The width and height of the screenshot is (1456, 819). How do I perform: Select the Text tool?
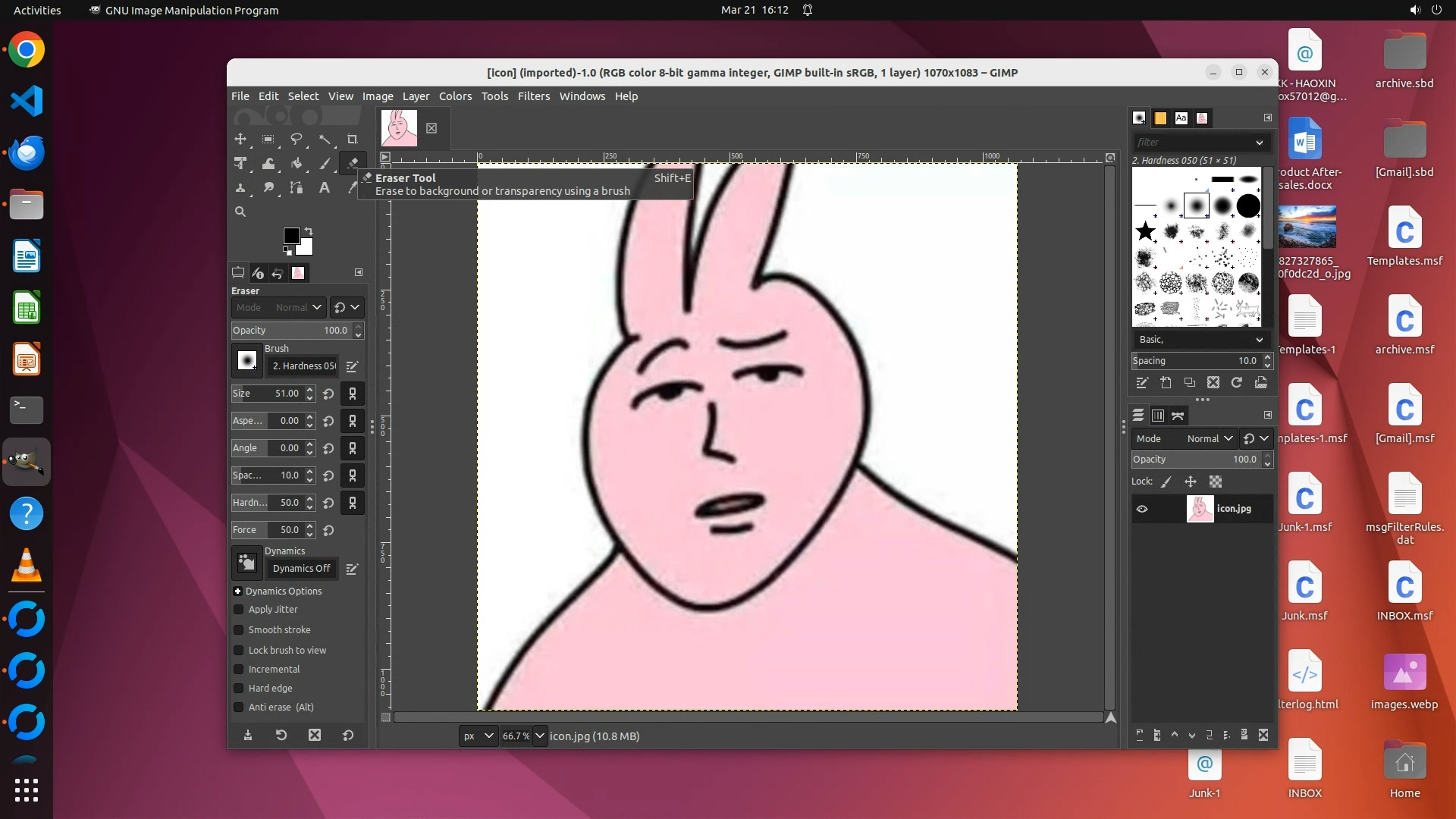tap(324, 187)
